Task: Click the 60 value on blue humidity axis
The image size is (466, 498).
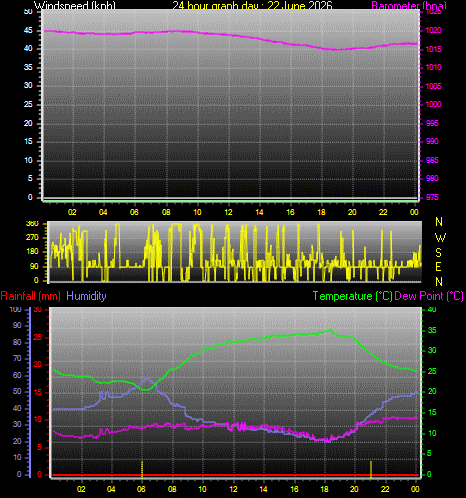Action: (x=17, y=375)
